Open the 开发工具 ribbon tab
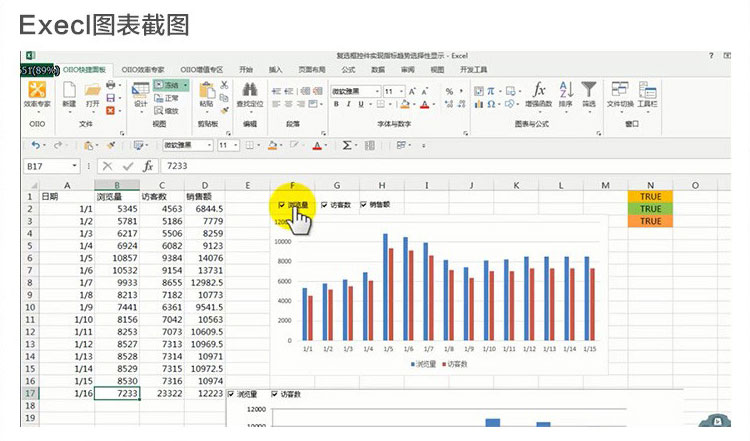This screenshot has height=441, width=750. point(474,69)
